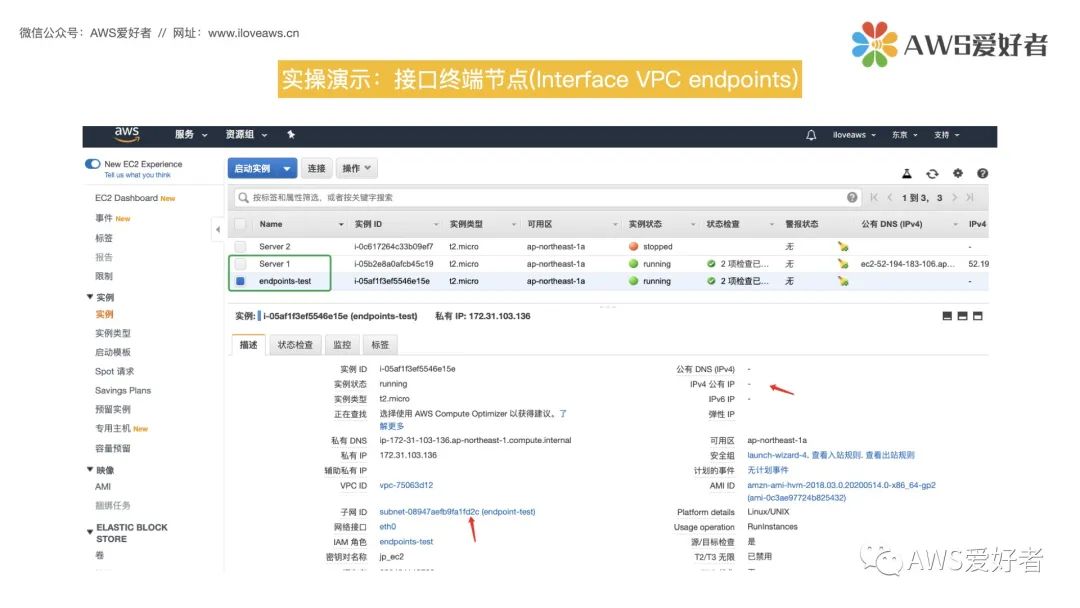1080x608 pixels.
Task: Minimize the details pane layout icon
Action: 947,316
